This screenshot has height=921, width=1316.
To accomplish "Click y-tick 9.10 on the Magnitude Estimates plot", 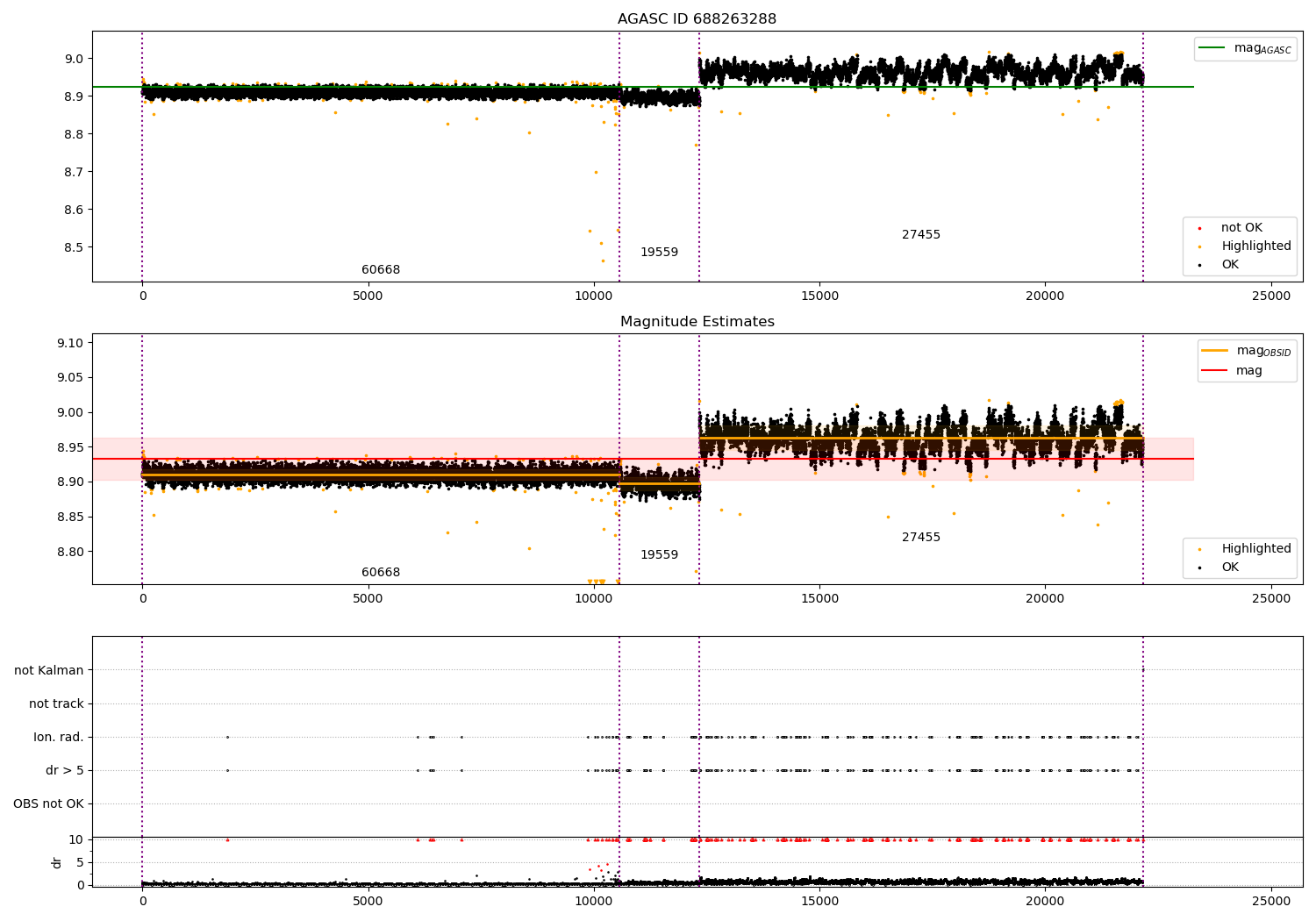I will pos(70,343).
